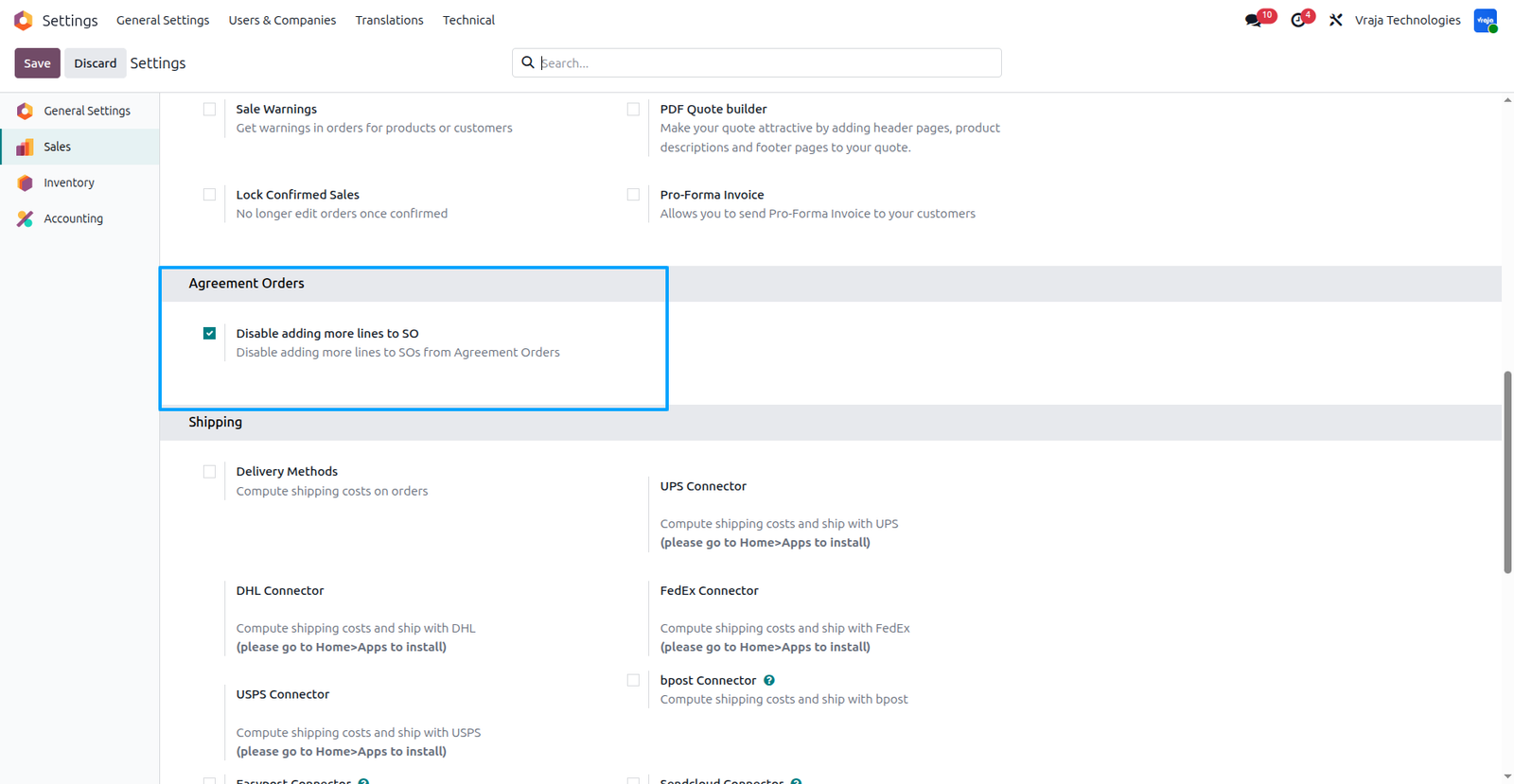
Task: Save the settings changes
Action: (x=37, y=63)
